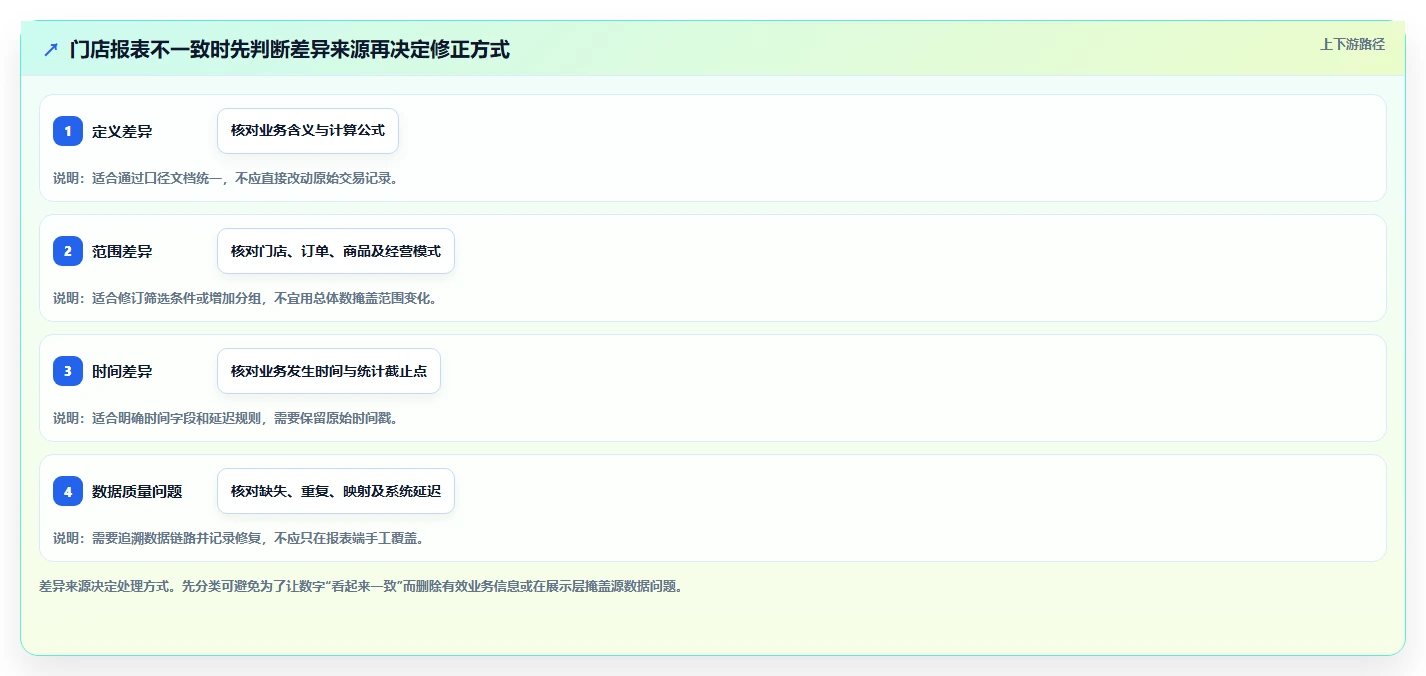Click the 核对门店、订单、商品及经营模式 chip

(x=336, y=251)
